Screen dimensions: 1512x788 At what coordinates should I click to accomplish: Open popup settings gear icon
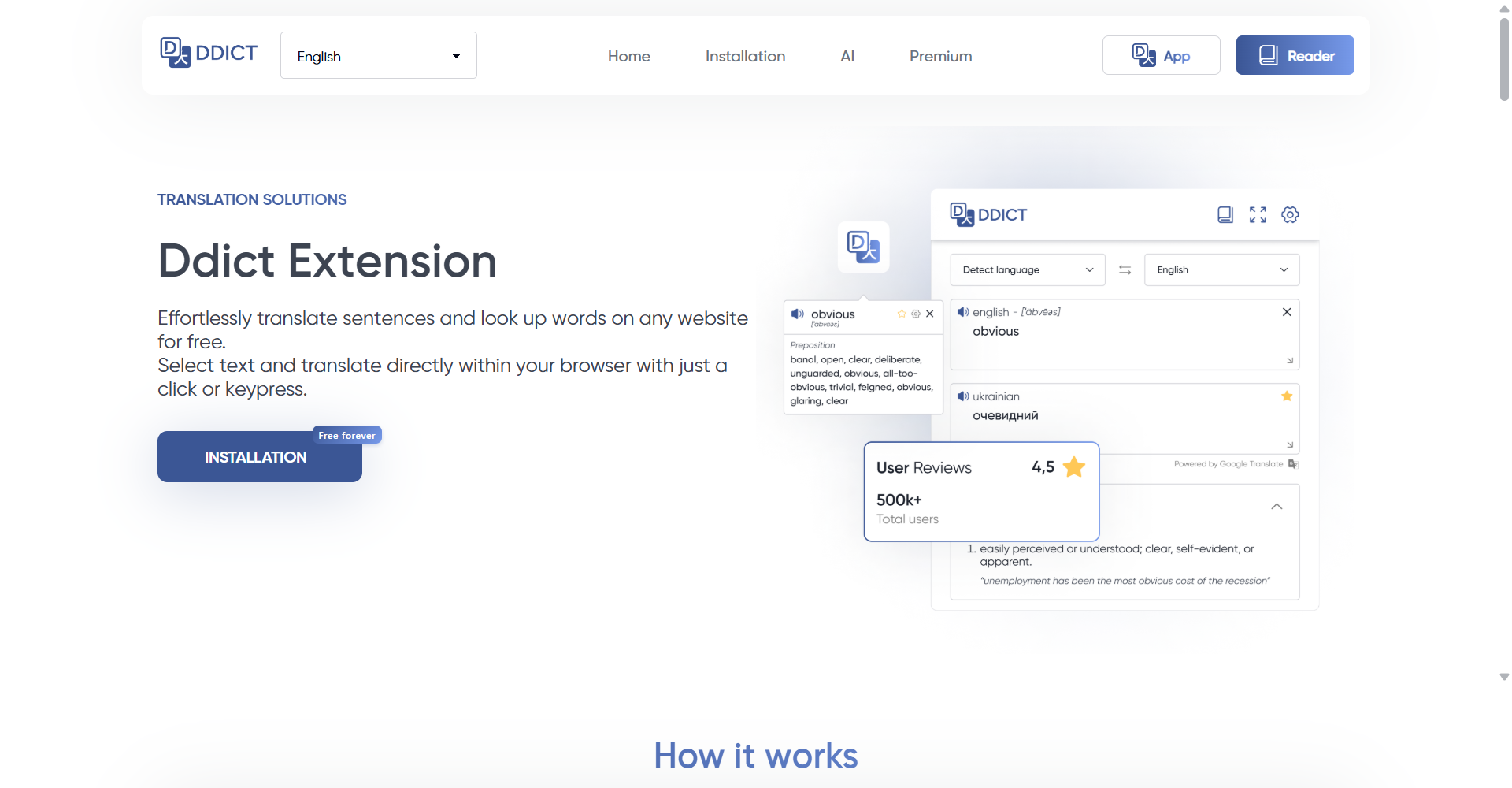point(916,314)
